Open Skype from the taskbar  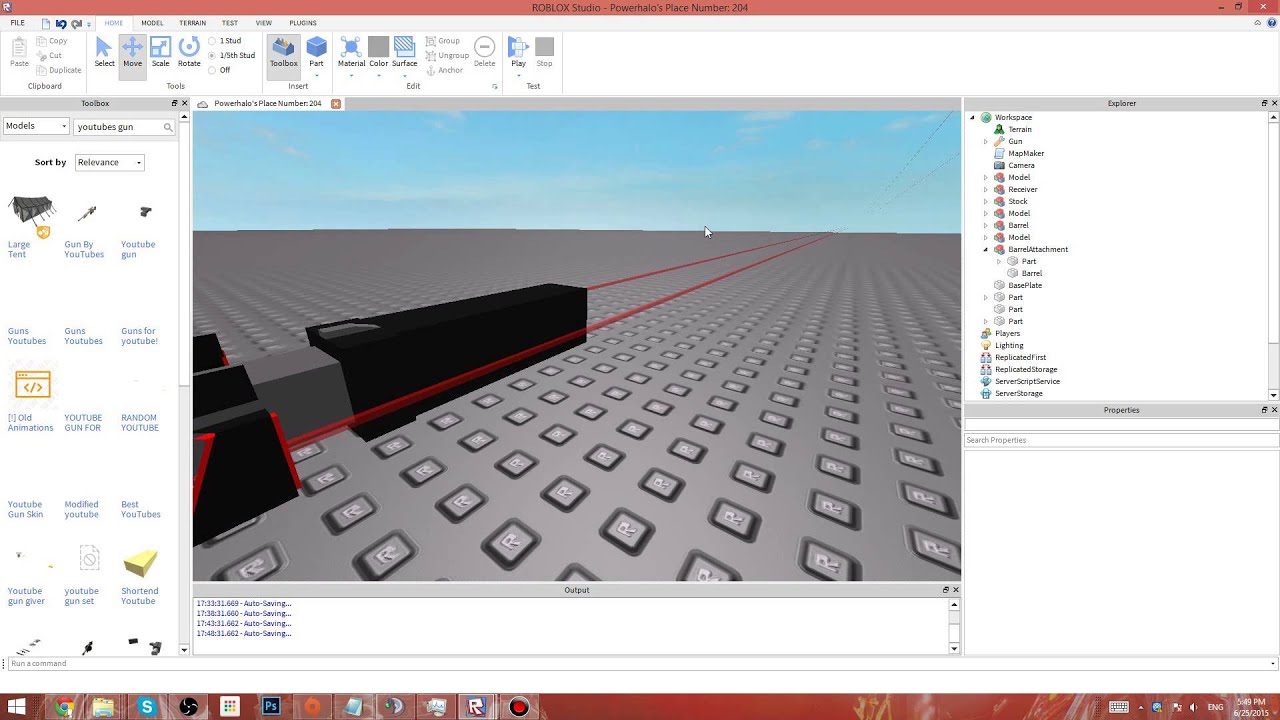(147, 707)
